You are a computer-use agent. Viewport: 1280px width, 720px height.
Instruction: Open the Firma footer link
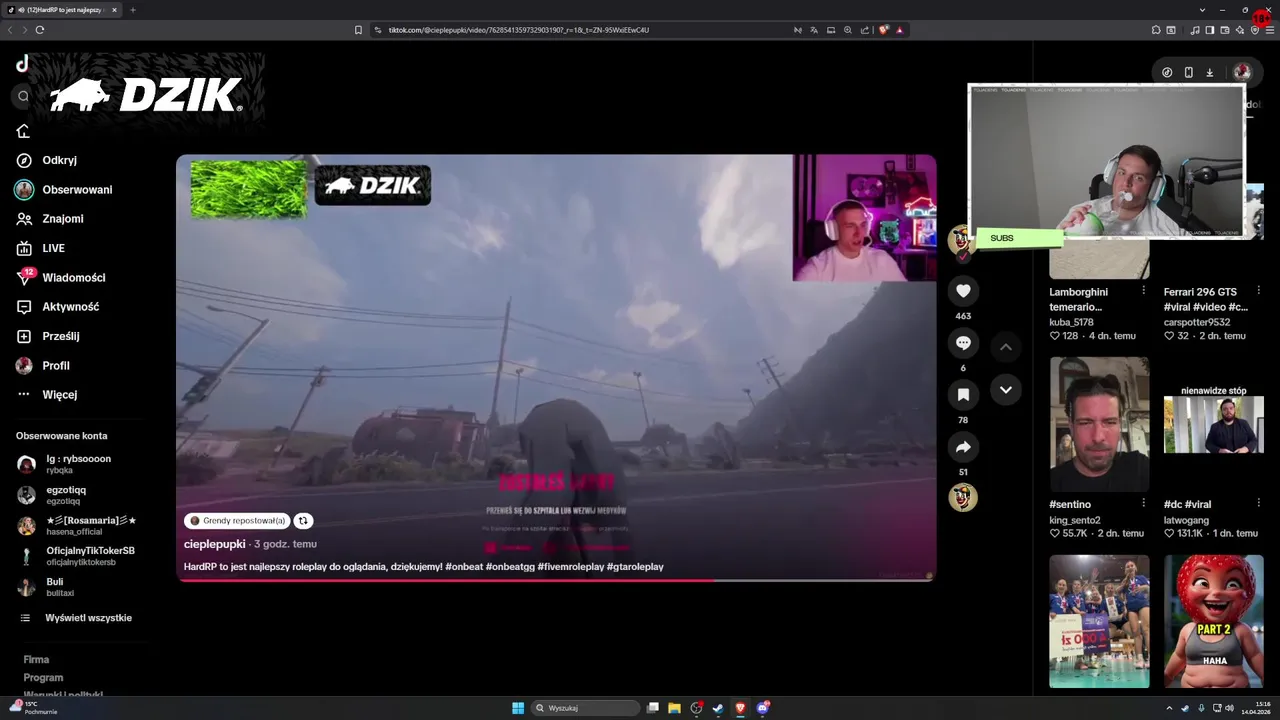coord(36,660)
